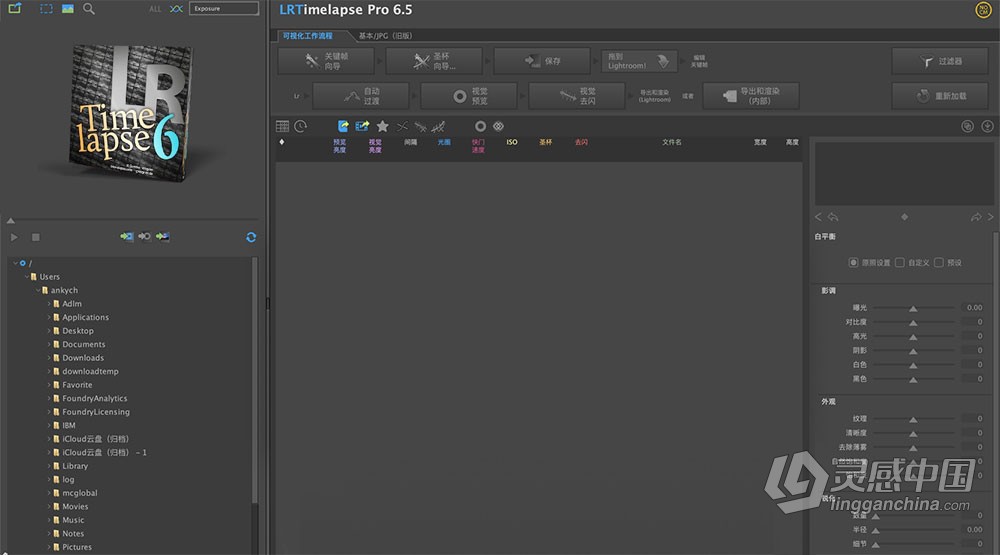Expand the Pictures folder
This screenshot has height=555, width=1000.
(x=49, y=547)
